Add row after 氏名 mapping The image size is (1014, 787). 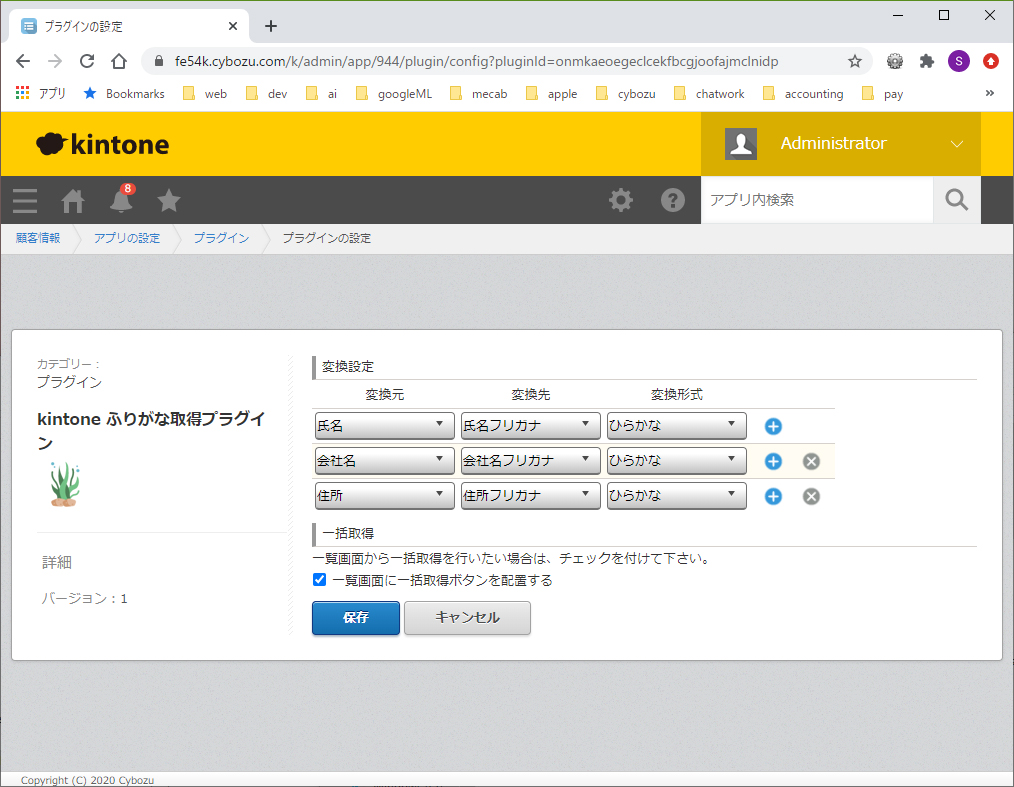point(773,426)
